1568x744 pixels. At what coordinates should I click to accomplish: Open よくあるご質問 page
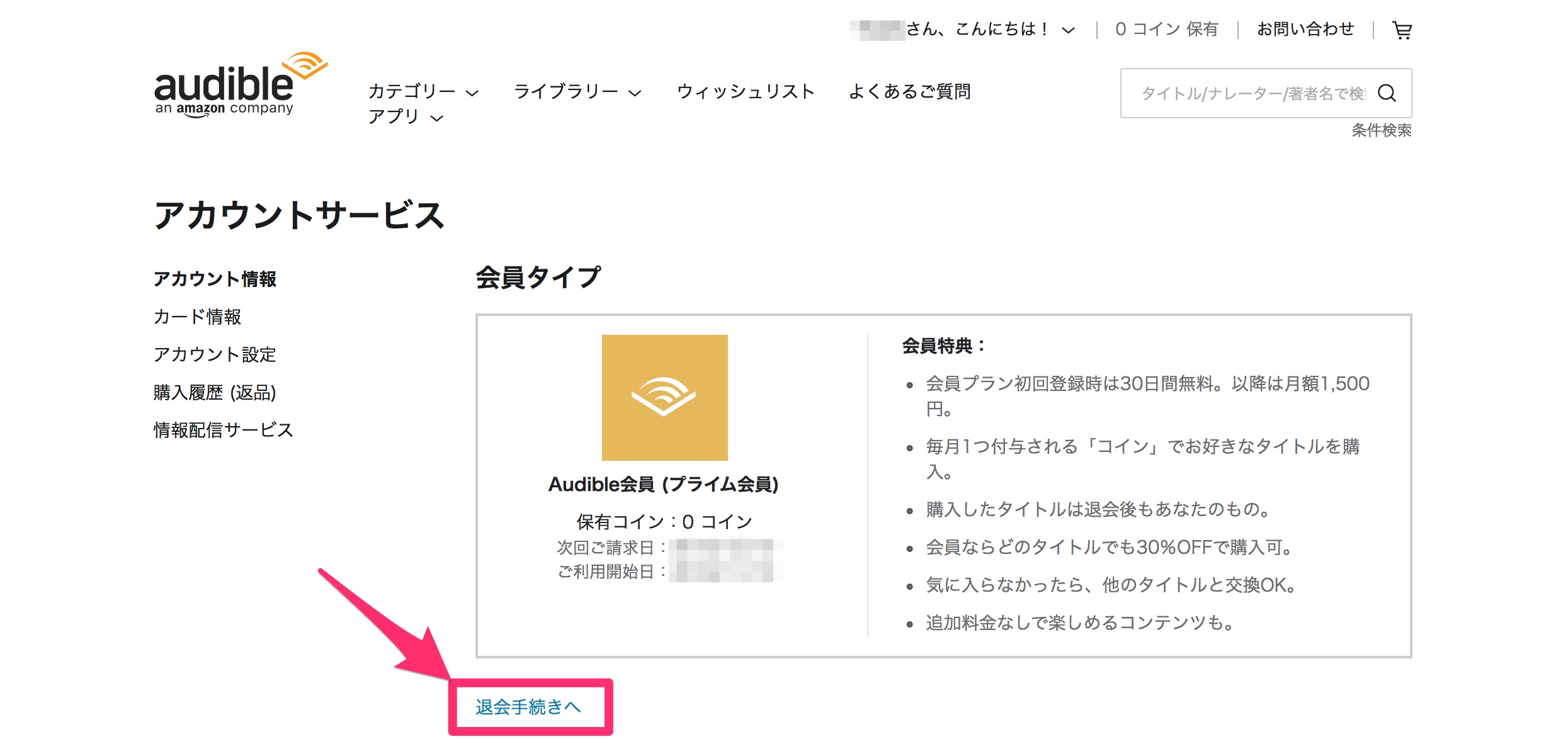(909, 92)
